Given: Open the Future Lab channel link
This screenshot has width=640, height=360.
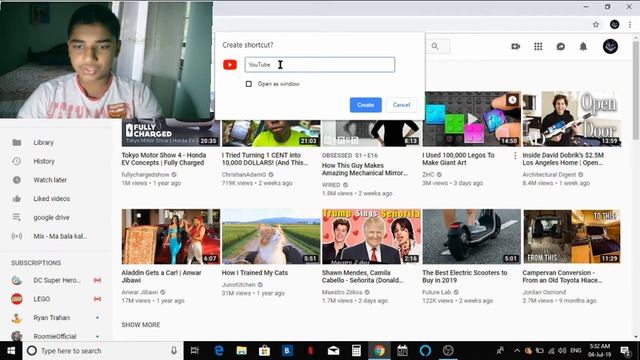Looking at the screenshot, I should [x=436, y=292].
